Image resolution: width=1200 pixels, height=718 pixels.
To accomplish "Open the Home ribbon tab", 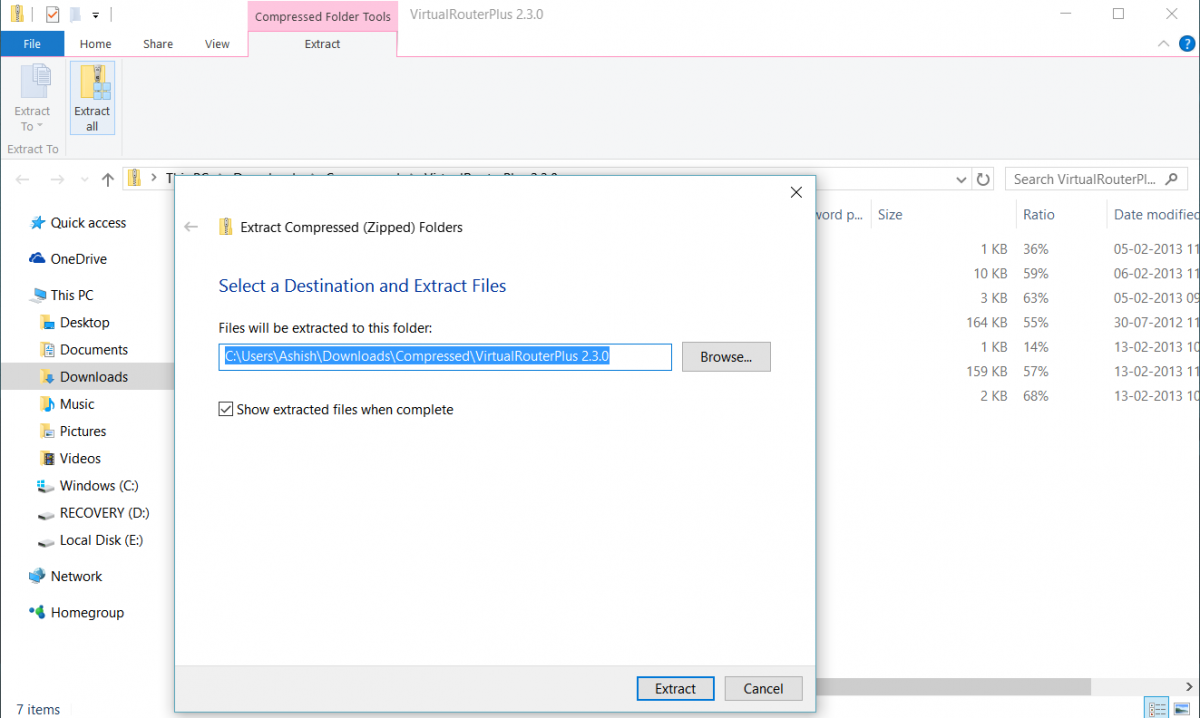I will (x=96, y=44).
